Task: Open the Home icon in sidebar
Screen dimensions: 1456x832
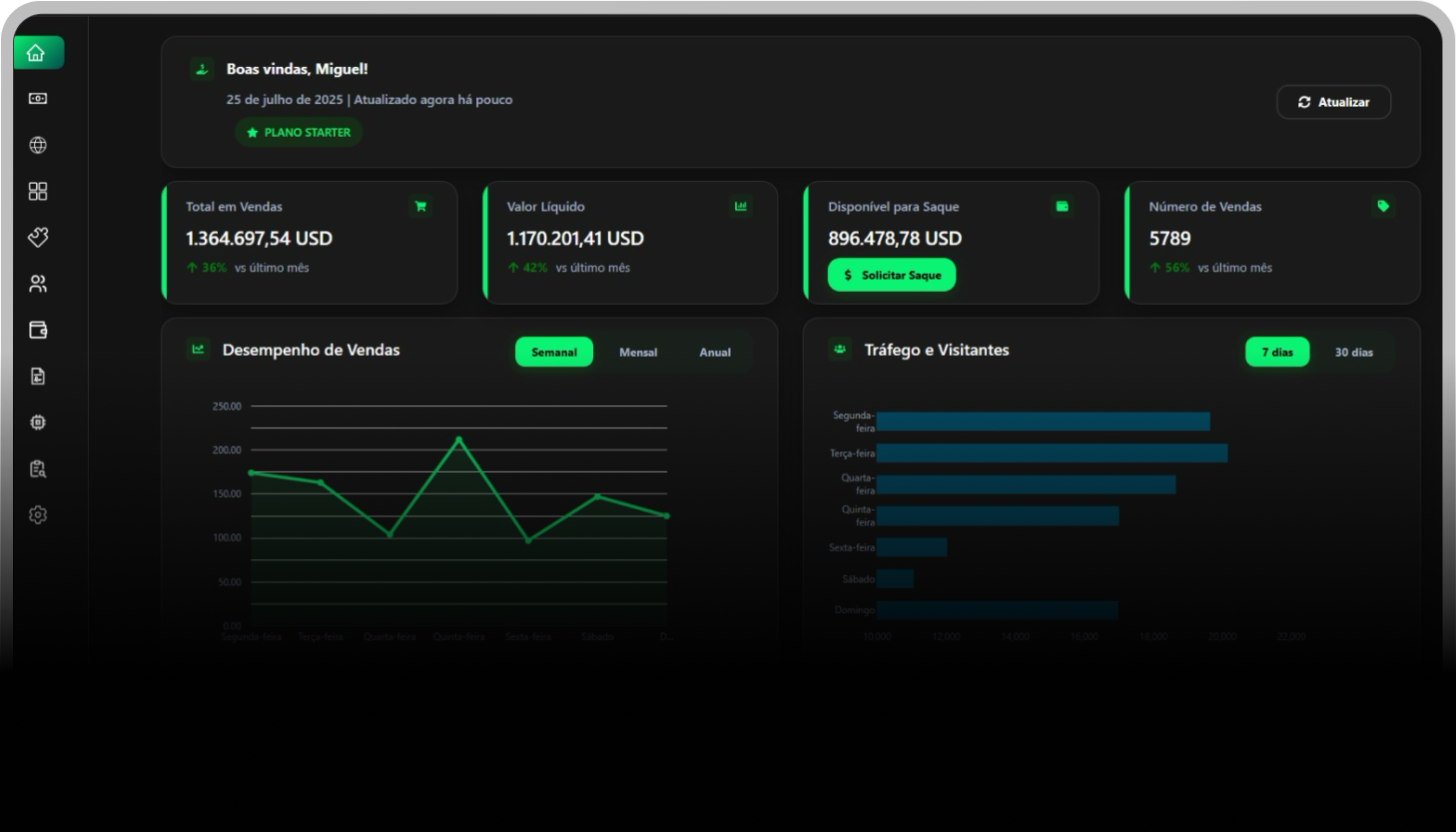Action: pyautogui.click(x=38, y=53)
